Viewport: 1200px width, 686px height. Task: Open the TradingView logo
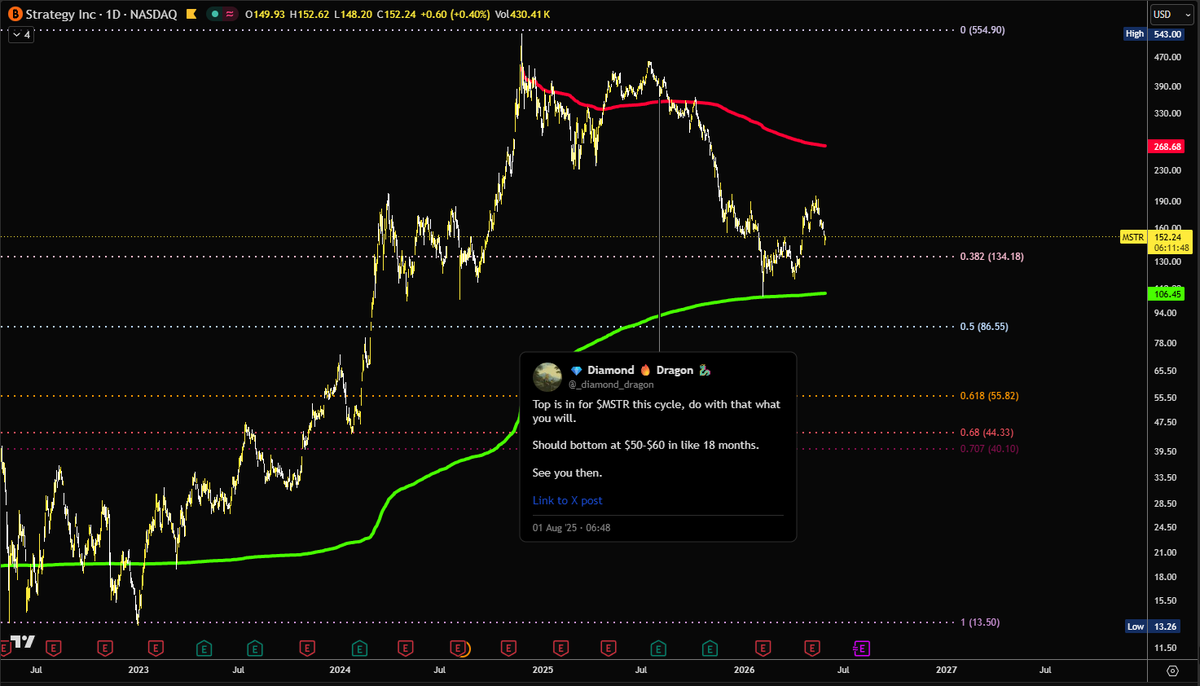pyautogui.click(x=22, y=641)
